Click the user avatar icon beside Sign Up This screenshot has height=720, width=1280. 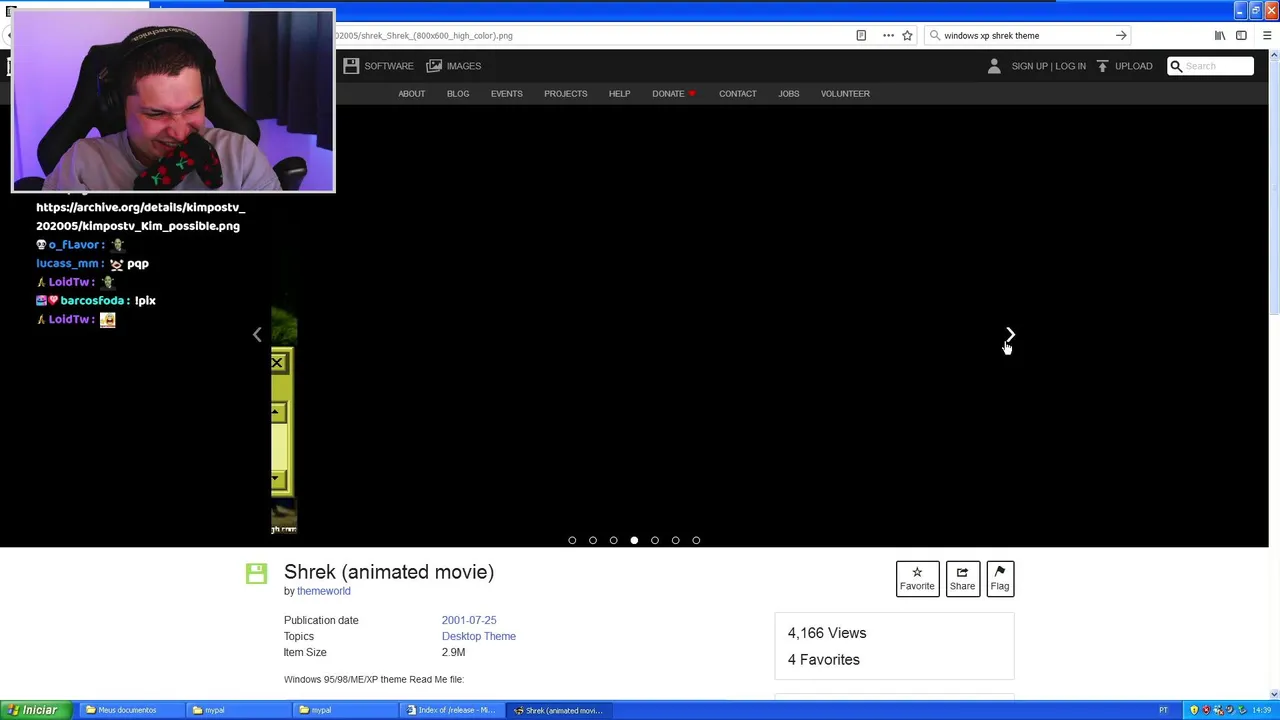994,66
